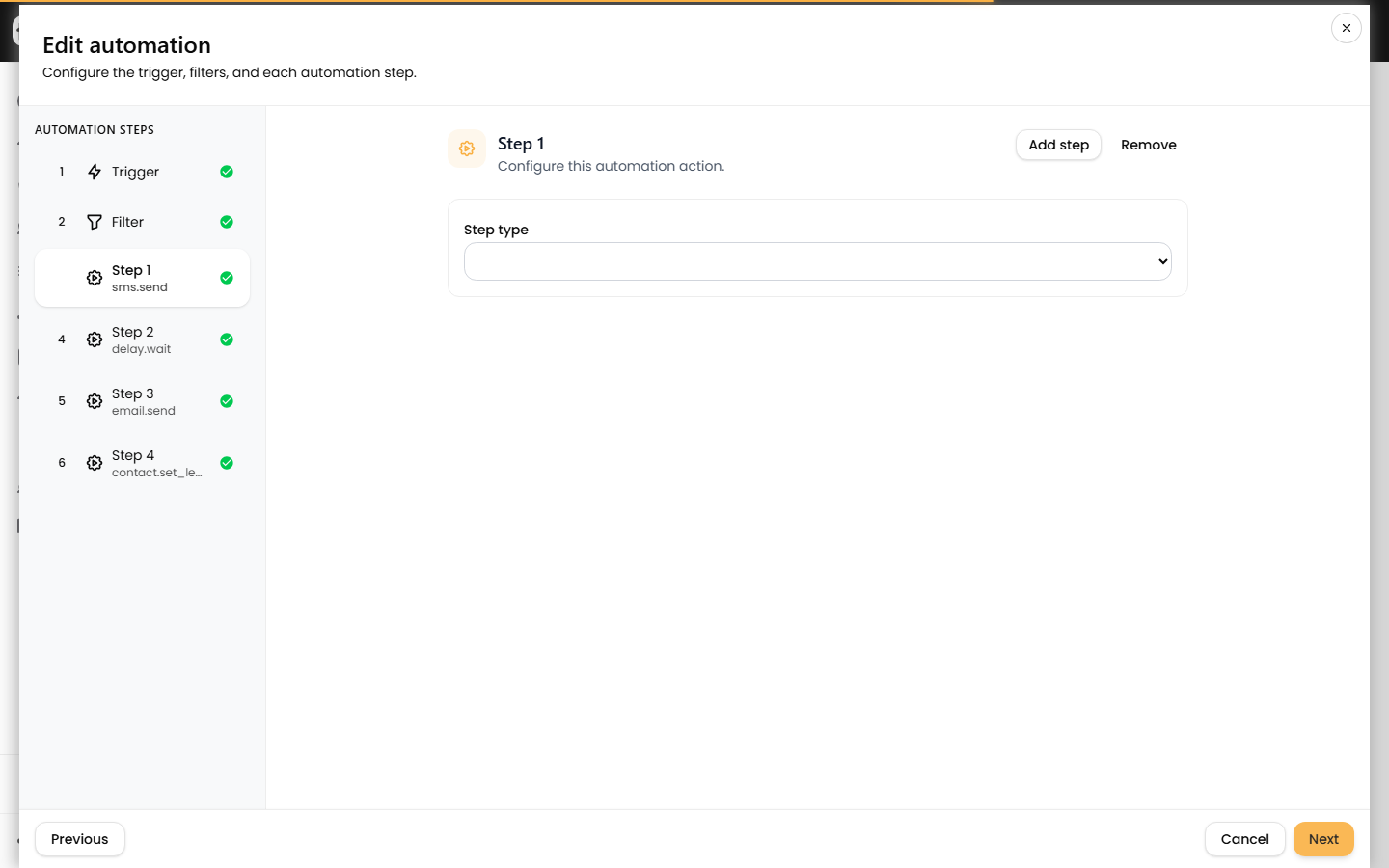Go to the Previous step

tap(80, 839)
